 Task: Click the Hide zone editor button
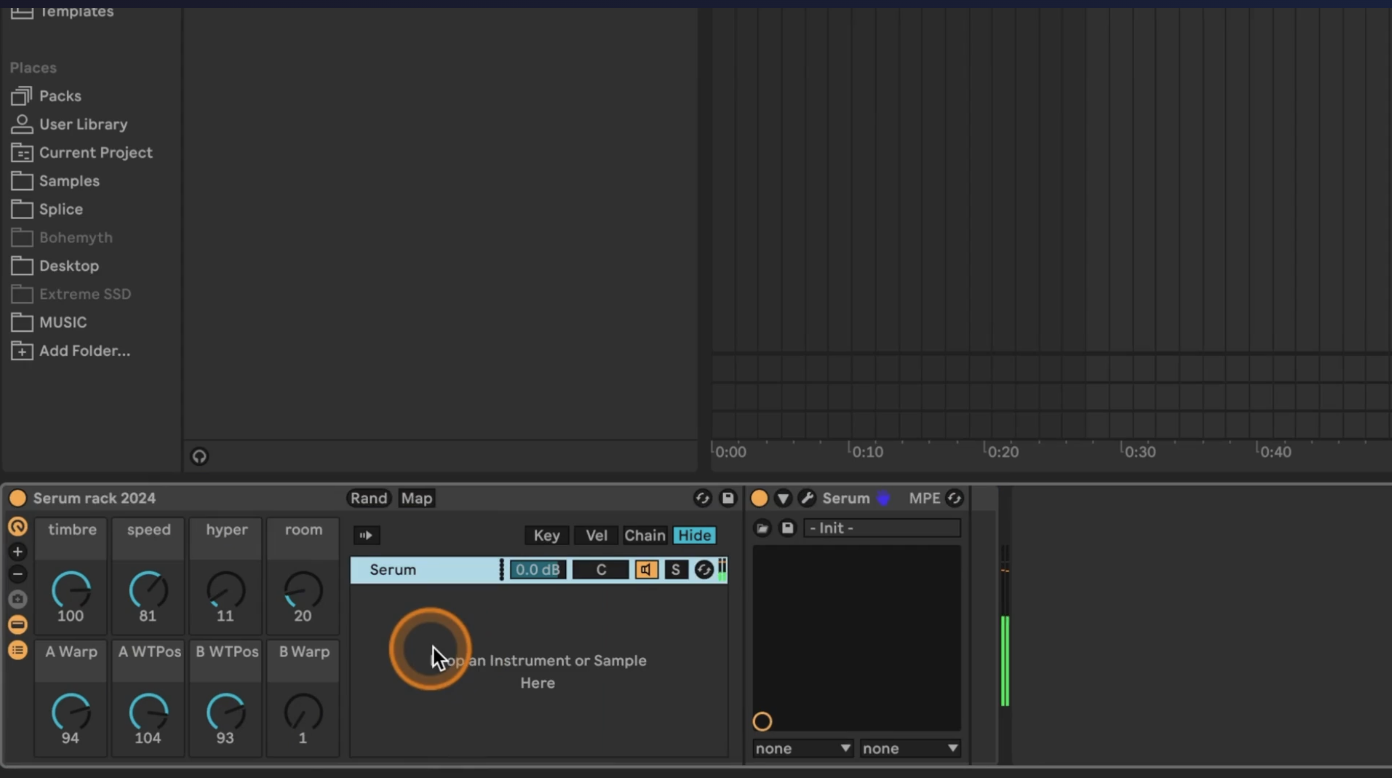click(x=694, y=535)
